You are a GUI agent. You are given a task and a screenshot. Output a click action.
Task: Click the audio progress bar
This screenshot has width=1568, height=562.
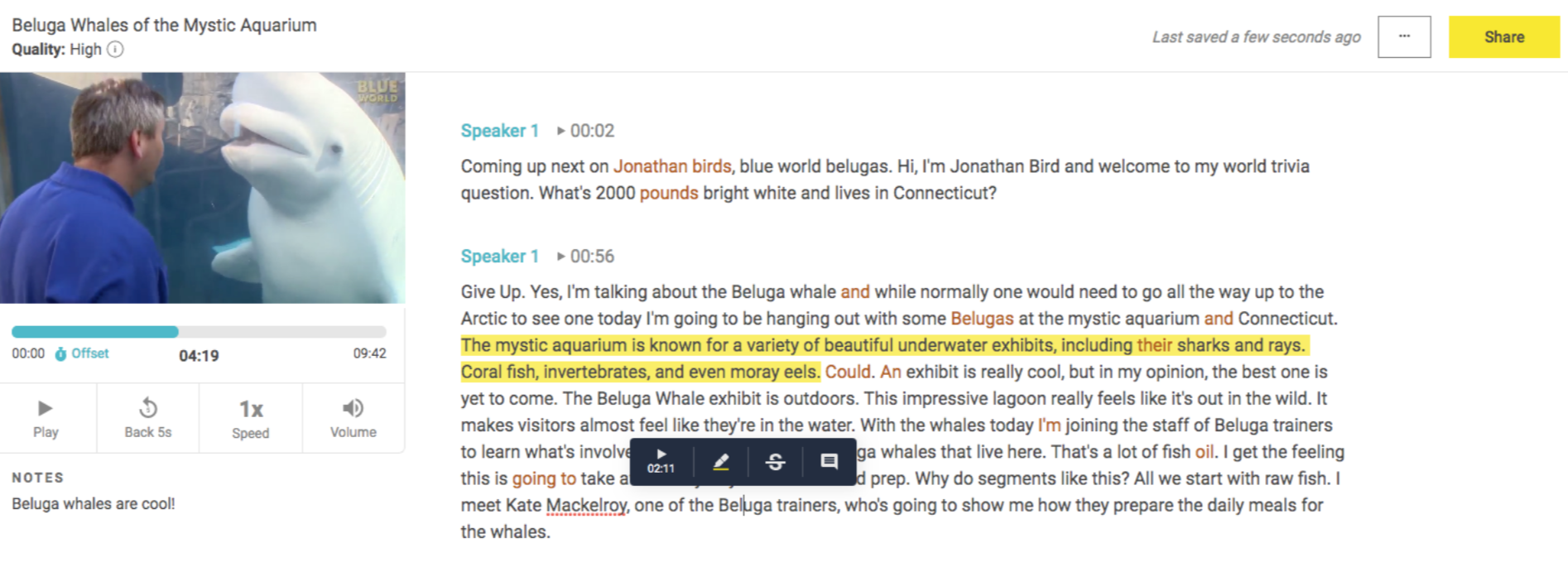199,332
